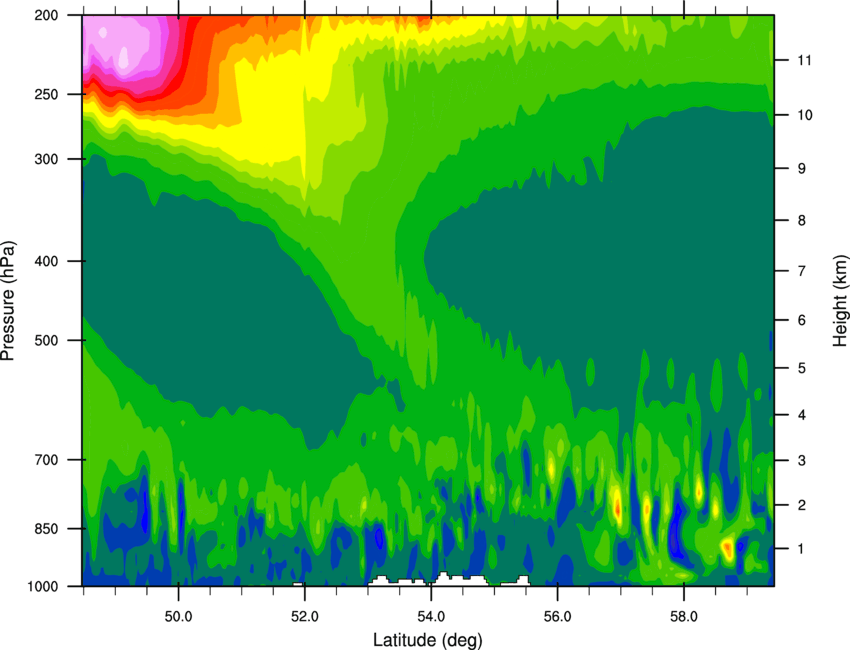
Task: Select the 250 pressure tick label
Action: [x=46, y=94]
